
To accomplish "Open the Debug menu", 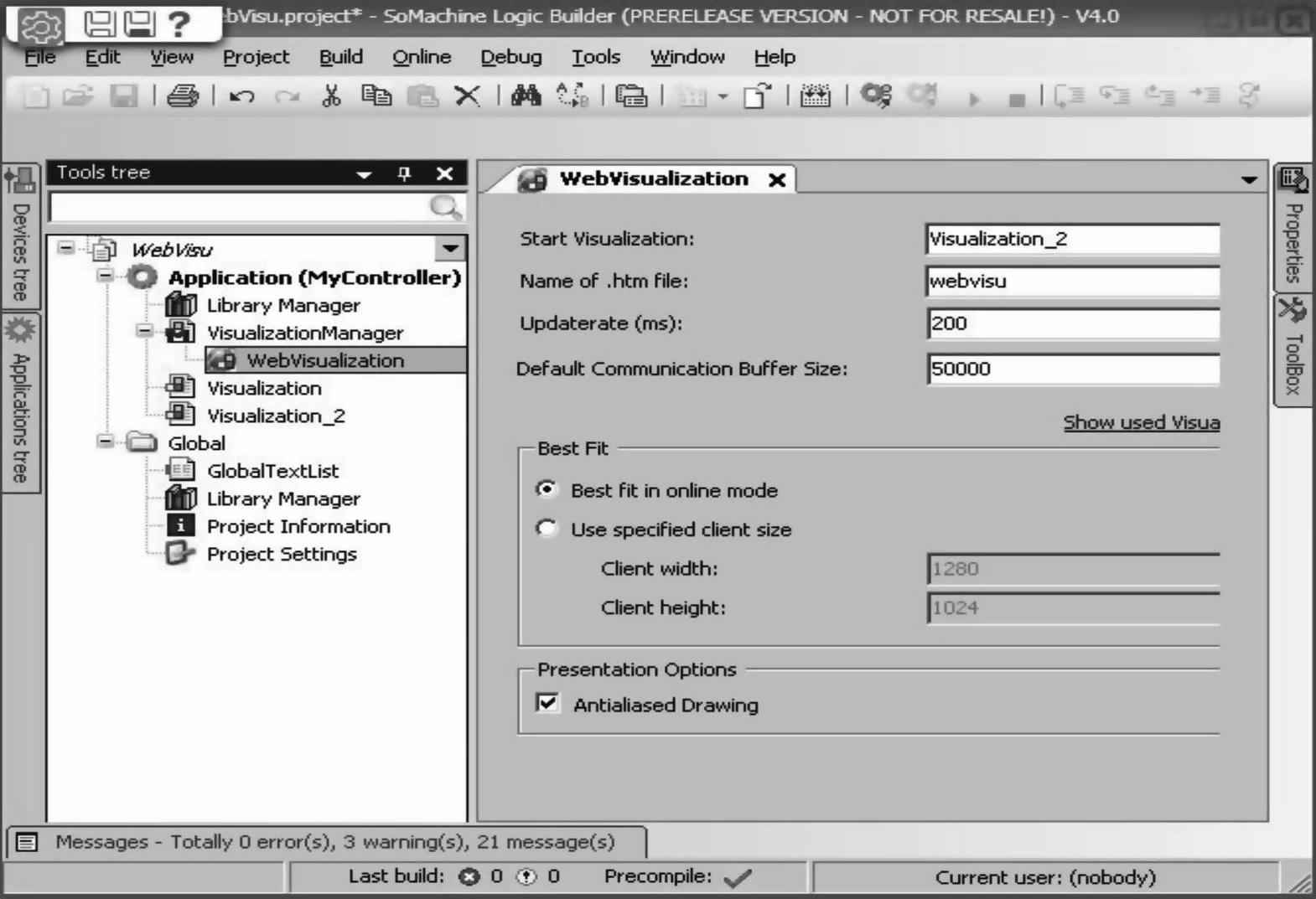I will tap(511, 57).
